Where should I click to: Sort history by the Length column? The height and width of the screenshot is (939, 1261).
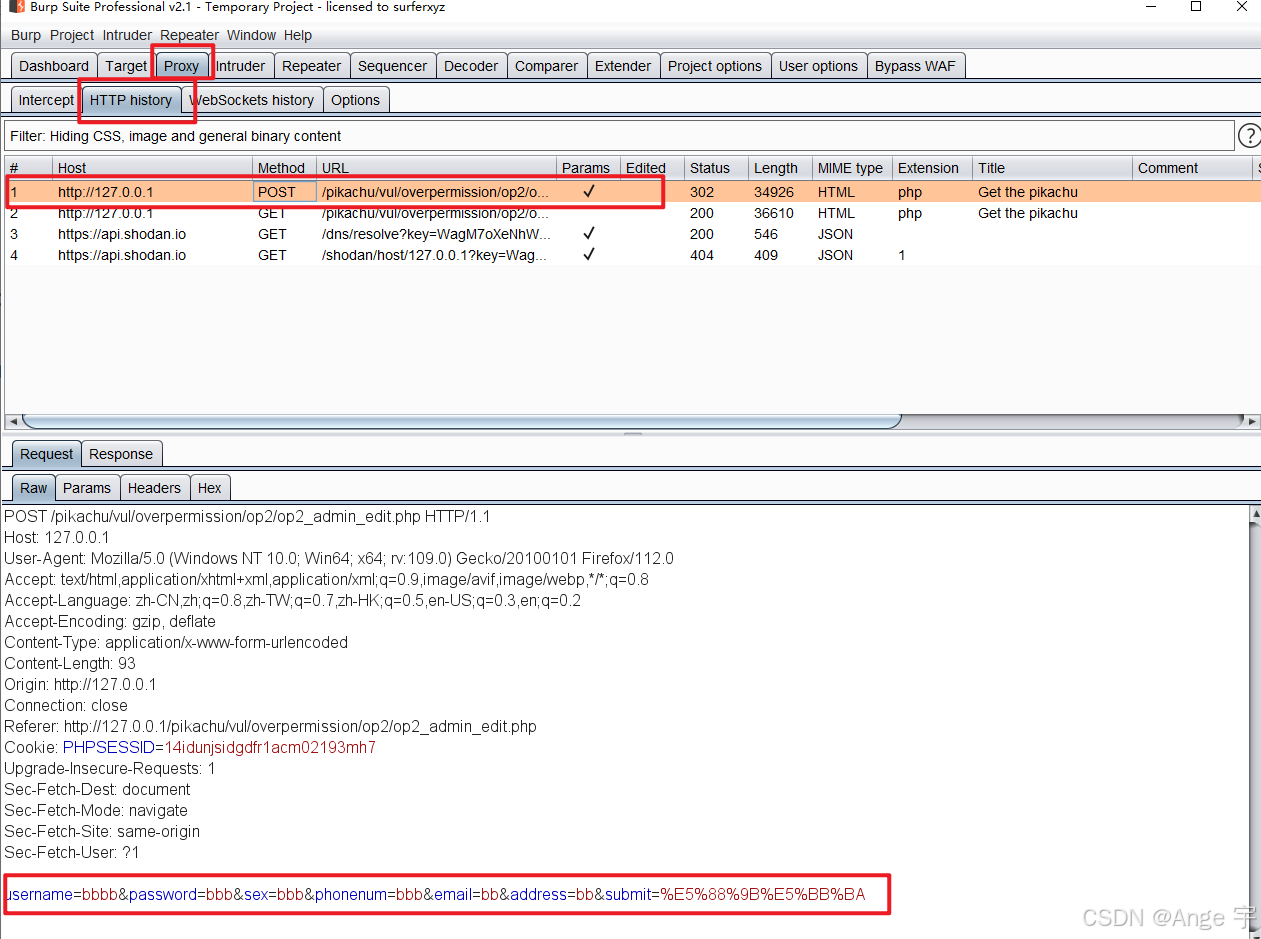coord(780,168)
